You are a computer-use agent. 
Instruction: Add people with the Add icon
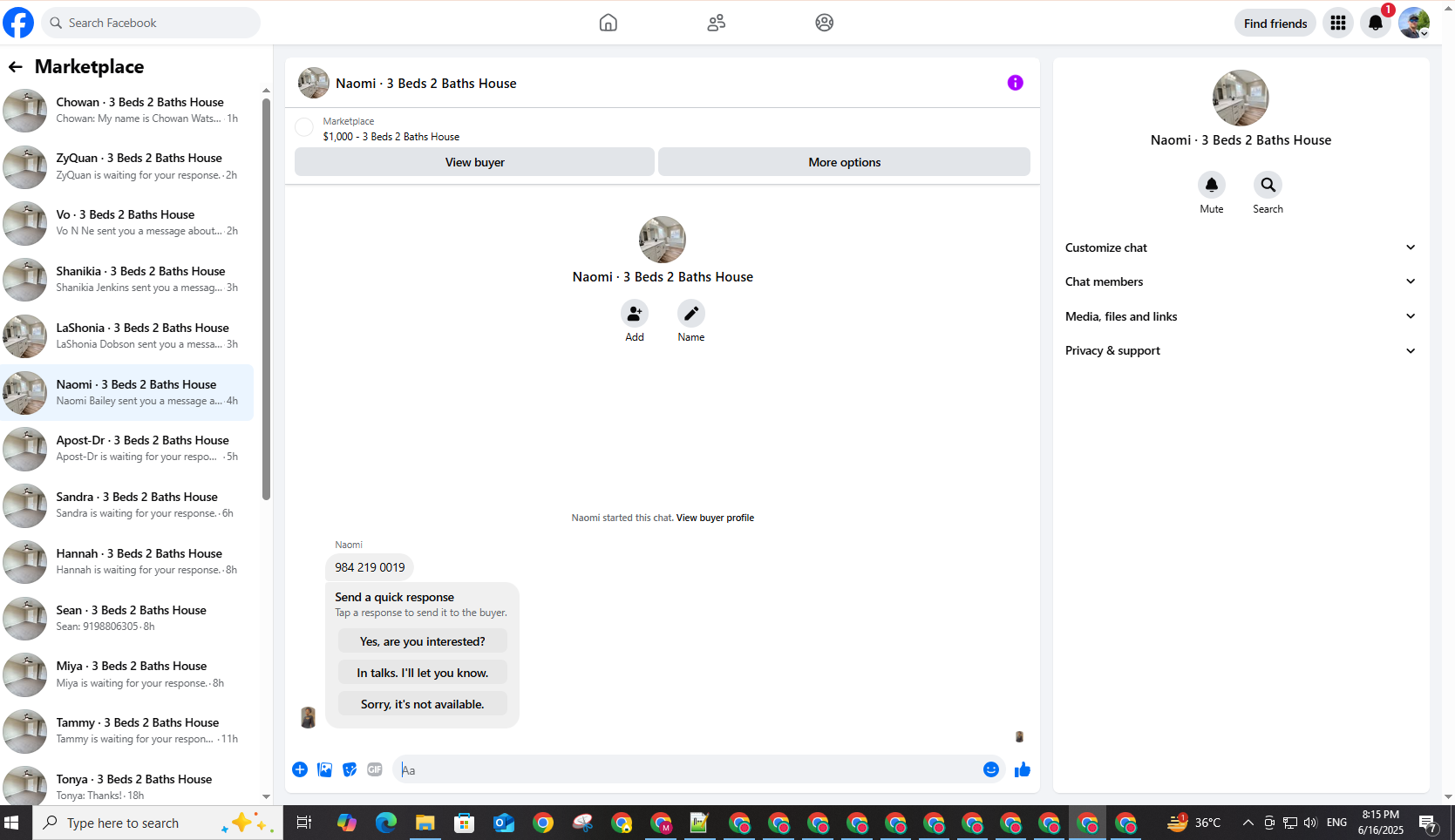pyautogui.click(x=634, y=314)
